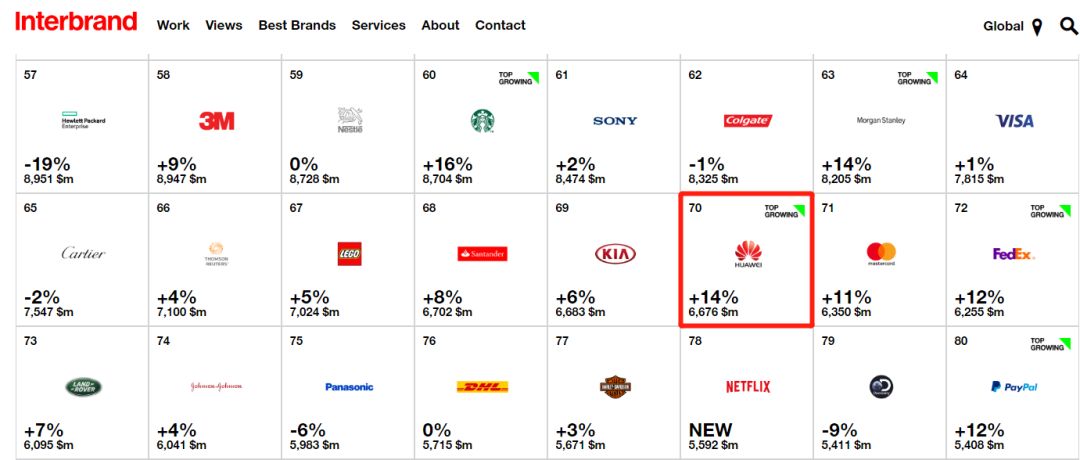Click the Mastercard logo at rank 71

(881, 254)
